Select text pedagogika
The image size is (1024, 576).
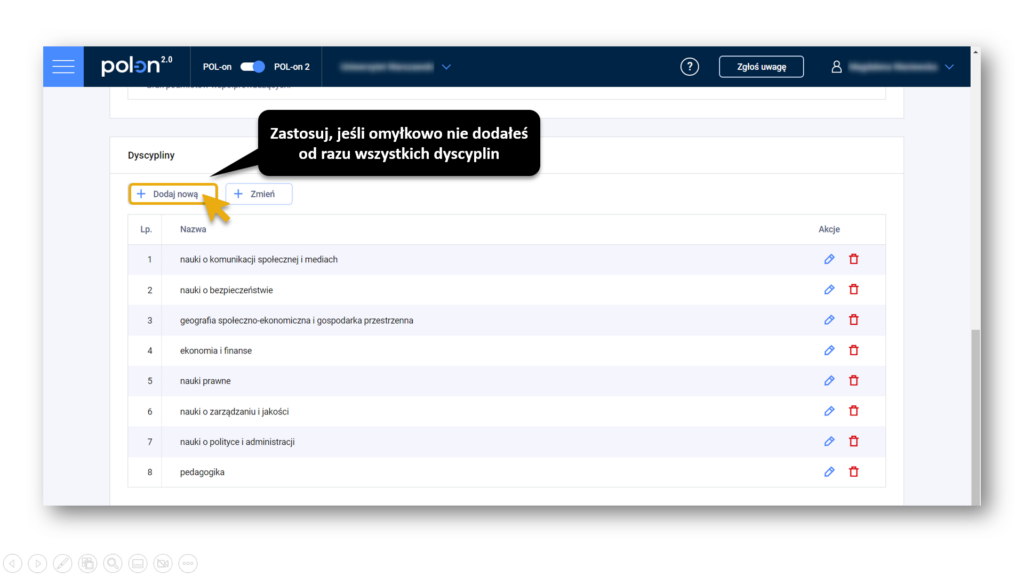[x=202, y=472]
